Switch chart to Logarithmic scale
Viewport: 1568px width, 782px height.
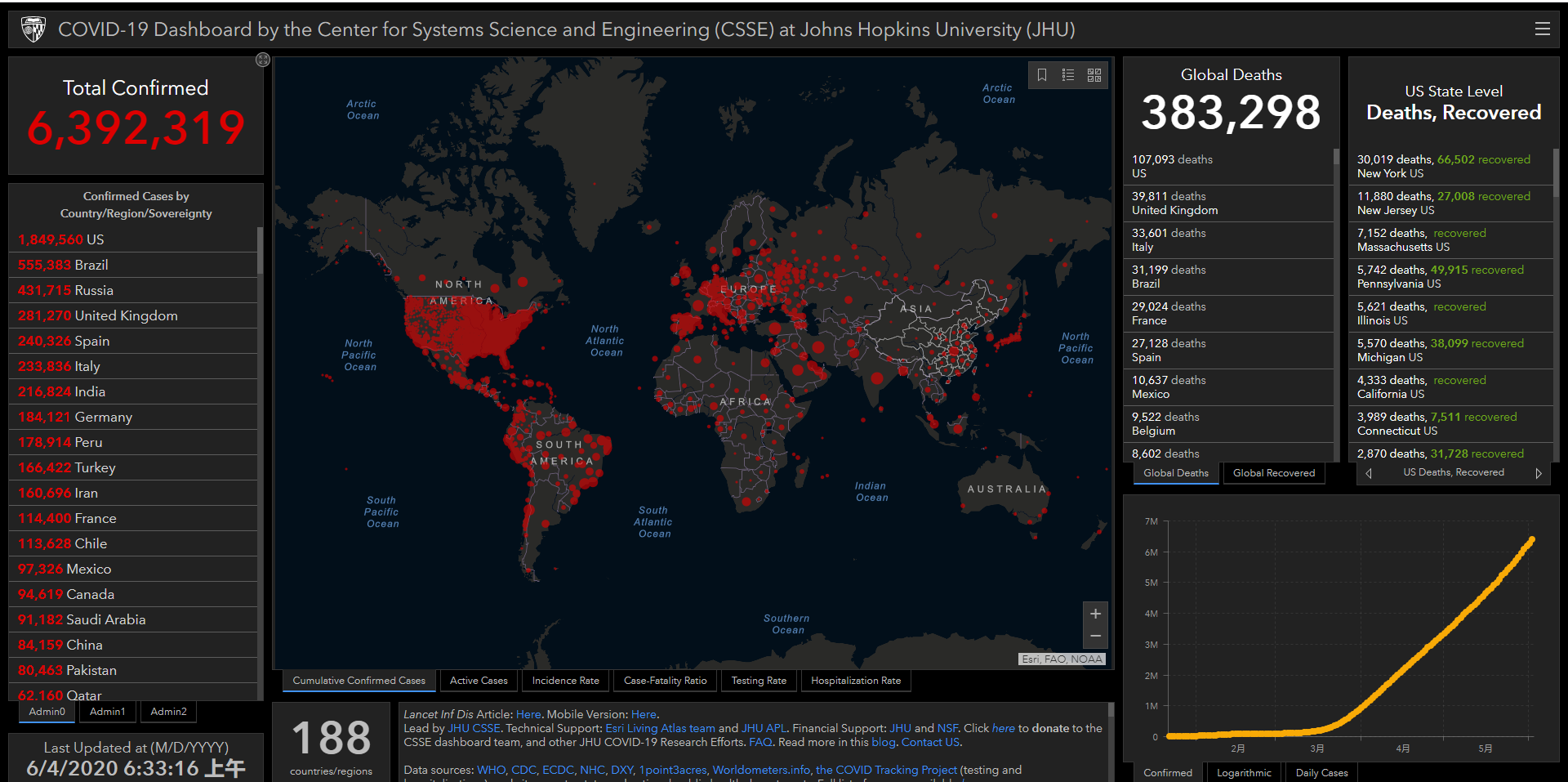click(1244, 772)
